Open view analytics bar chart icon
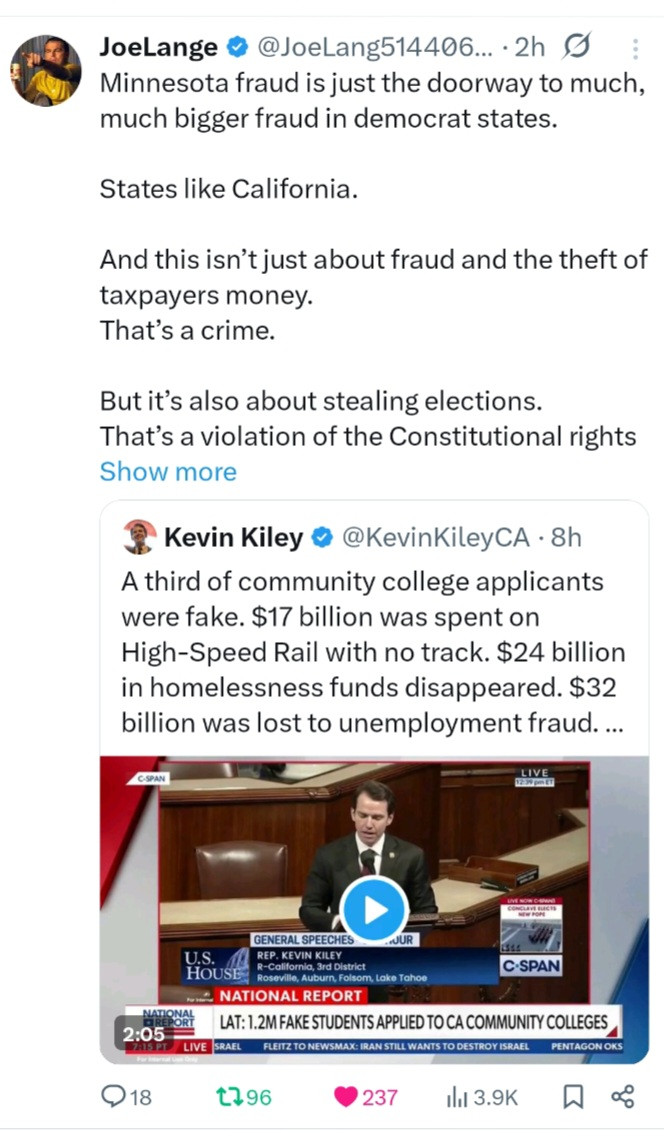 click(457, 1097)
